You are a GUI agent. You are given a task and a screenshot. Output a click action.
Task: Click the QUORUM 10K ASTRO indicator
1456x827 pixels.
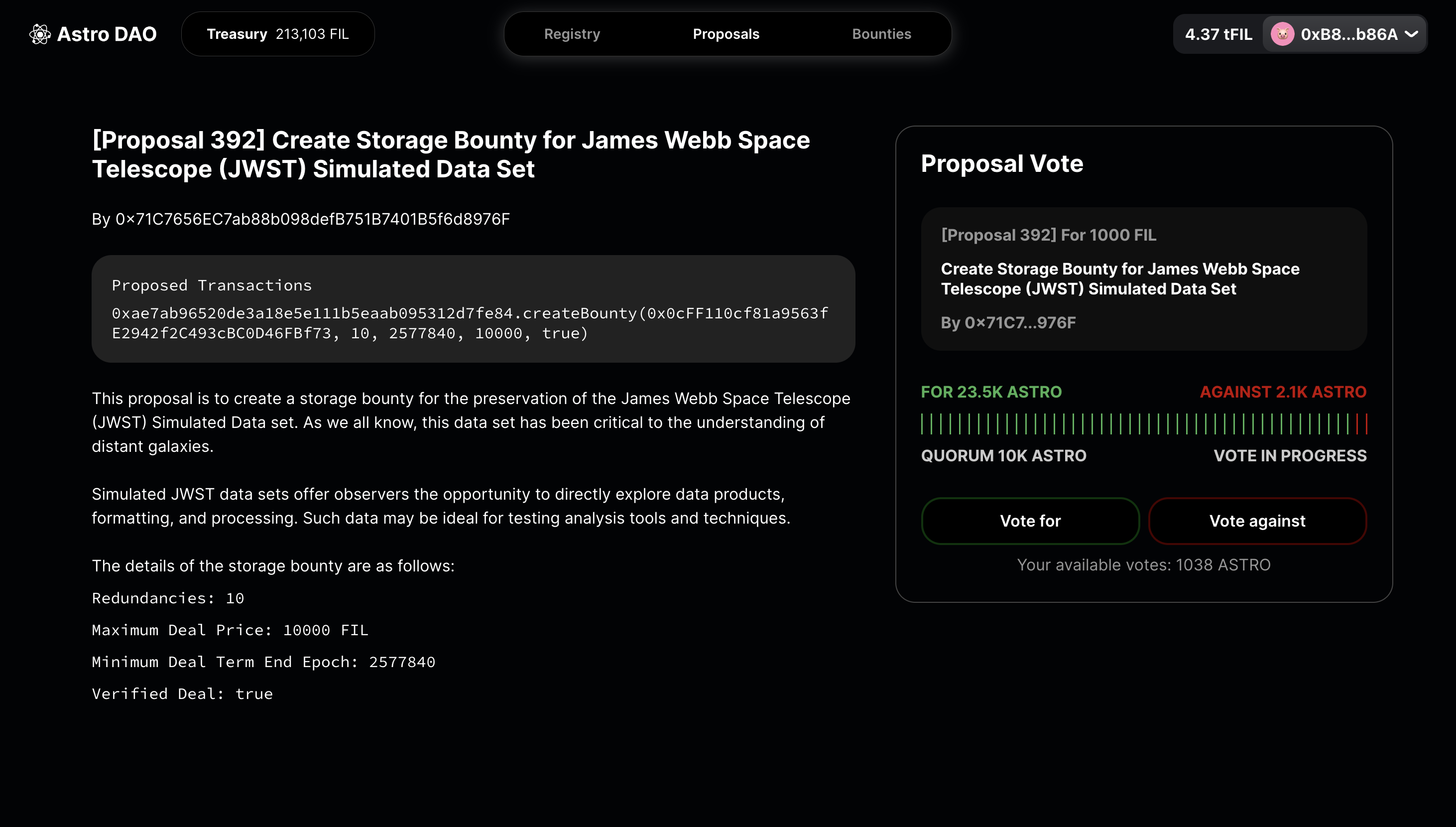click(1004, 455)
